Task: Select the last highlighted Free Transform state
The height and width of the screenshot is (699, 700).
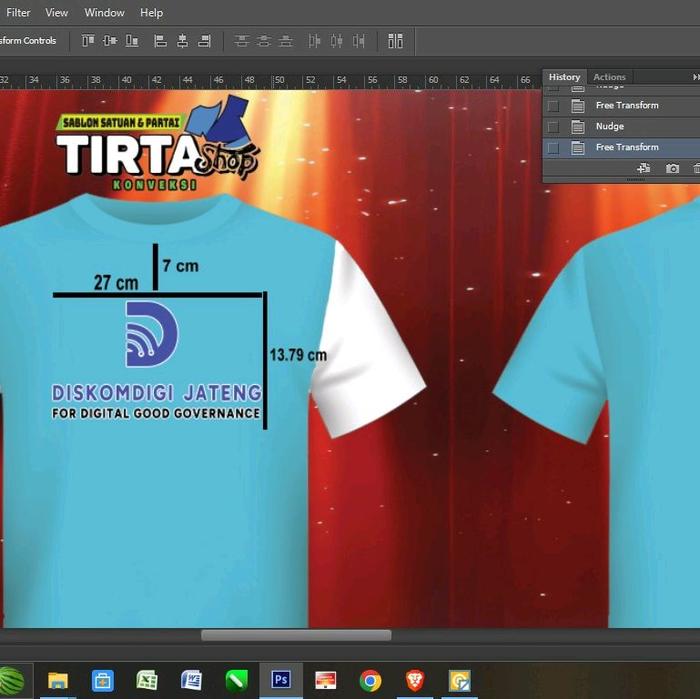Action: coord(621,147)
